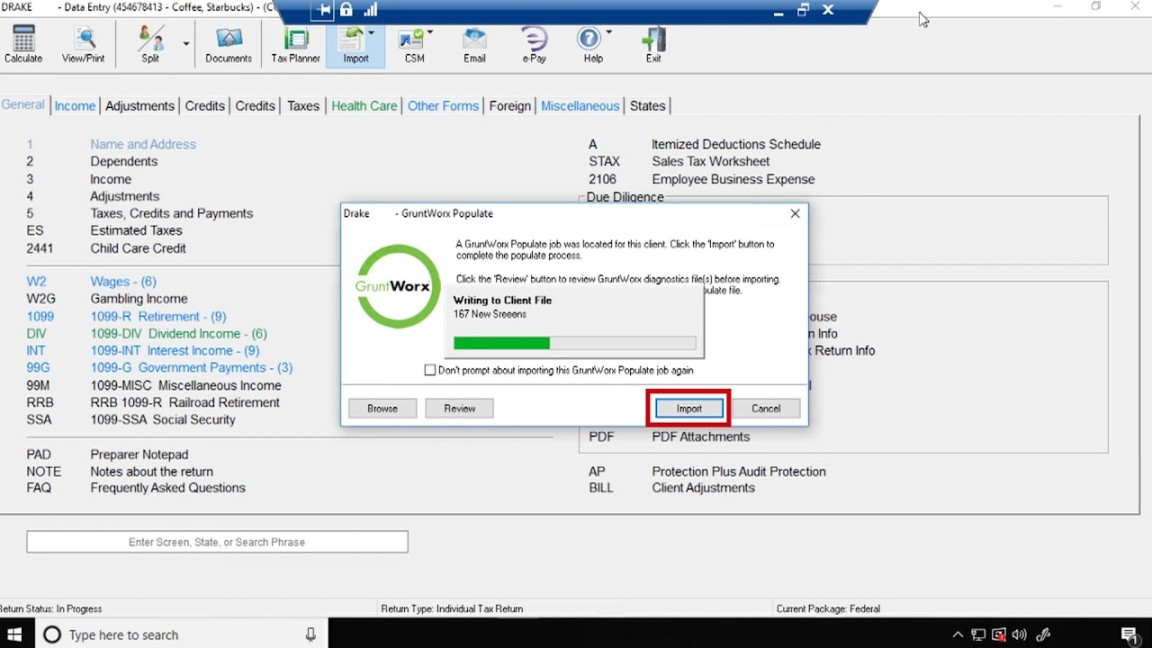1152x648 pixels.
Task: Open the Estimated Taxes screen
Action: [x=137, y=230]
